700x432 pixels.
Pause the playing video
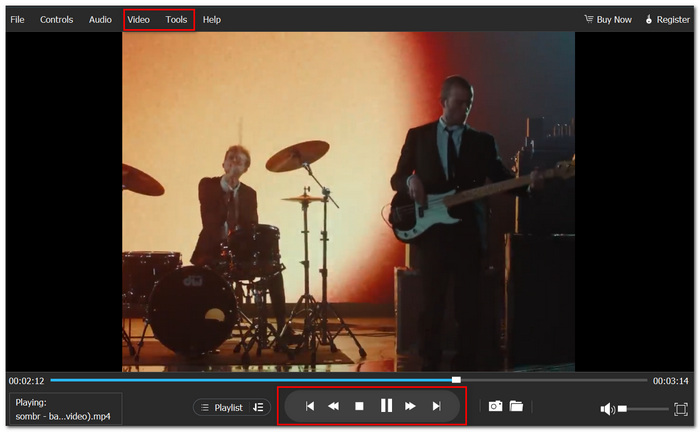click(x=386, y=406)
